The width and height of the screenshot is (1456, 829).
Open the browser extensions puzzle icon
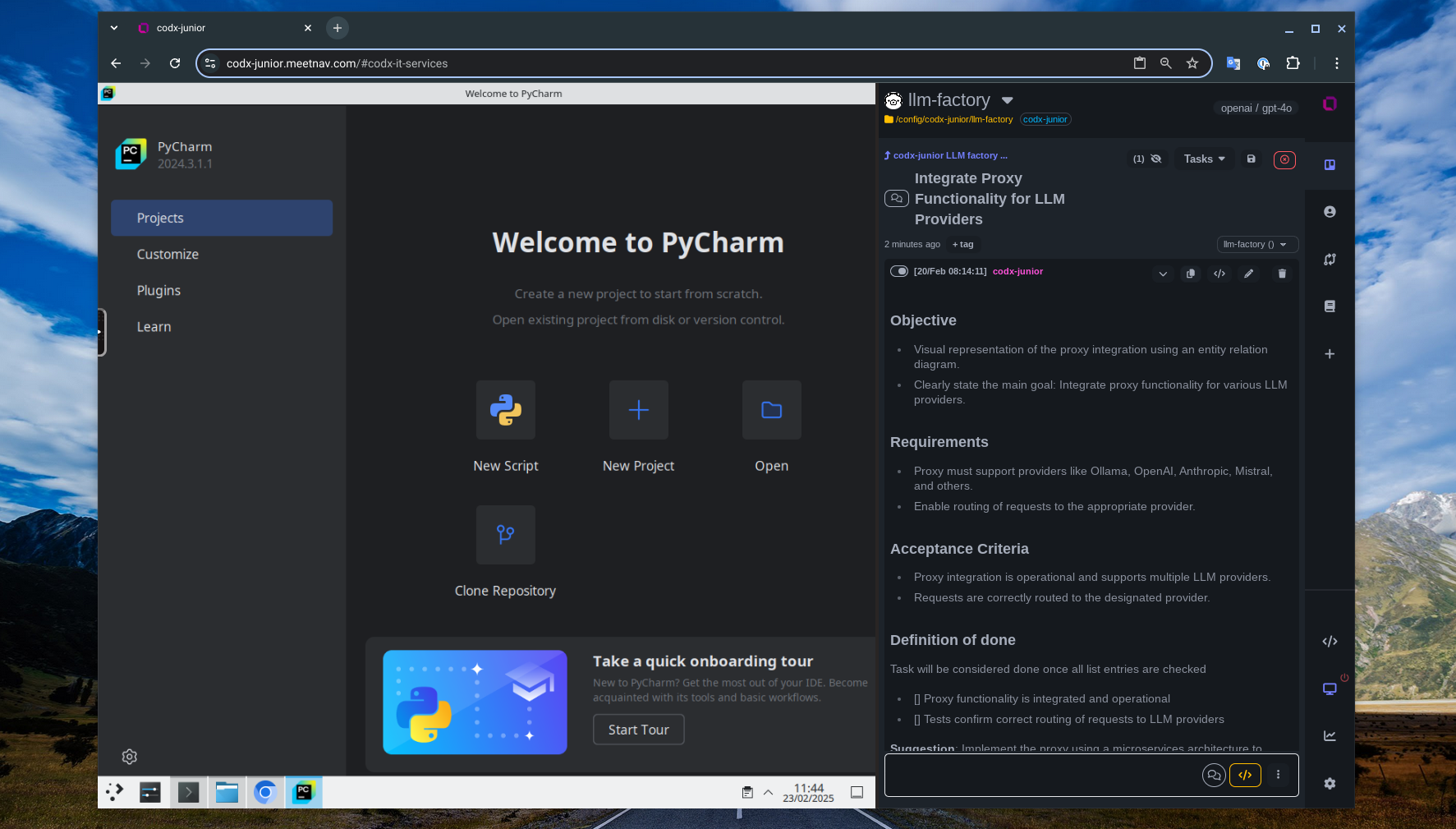click(1293, 63)
